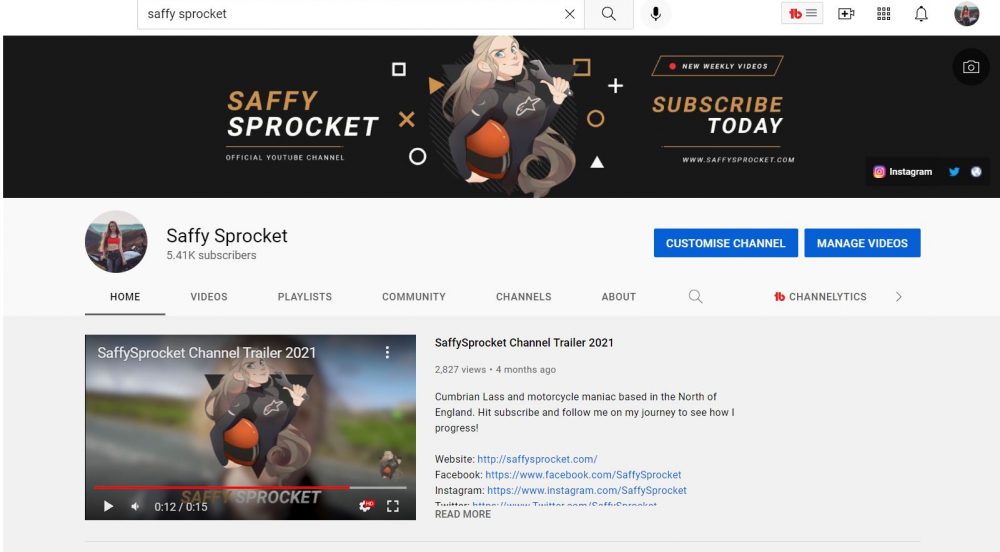Start voice search with microphone
The image size is (1000, 552).
656,14
